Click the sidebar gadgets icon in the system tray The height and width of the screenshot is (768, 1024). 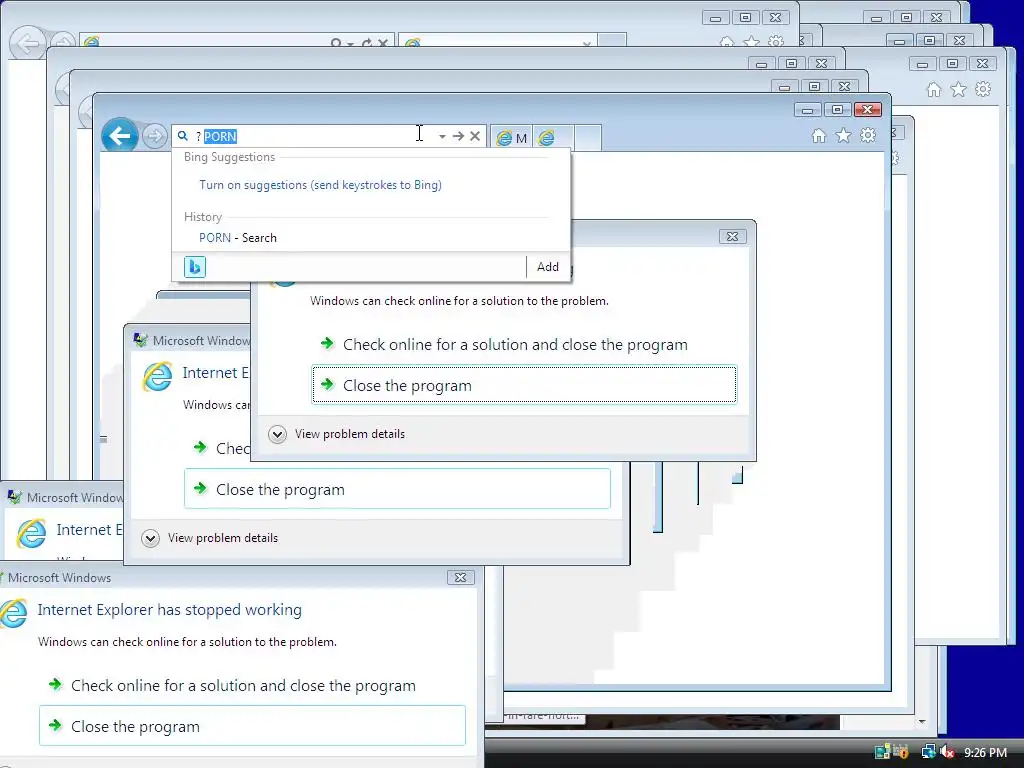[x=882, y=752]
